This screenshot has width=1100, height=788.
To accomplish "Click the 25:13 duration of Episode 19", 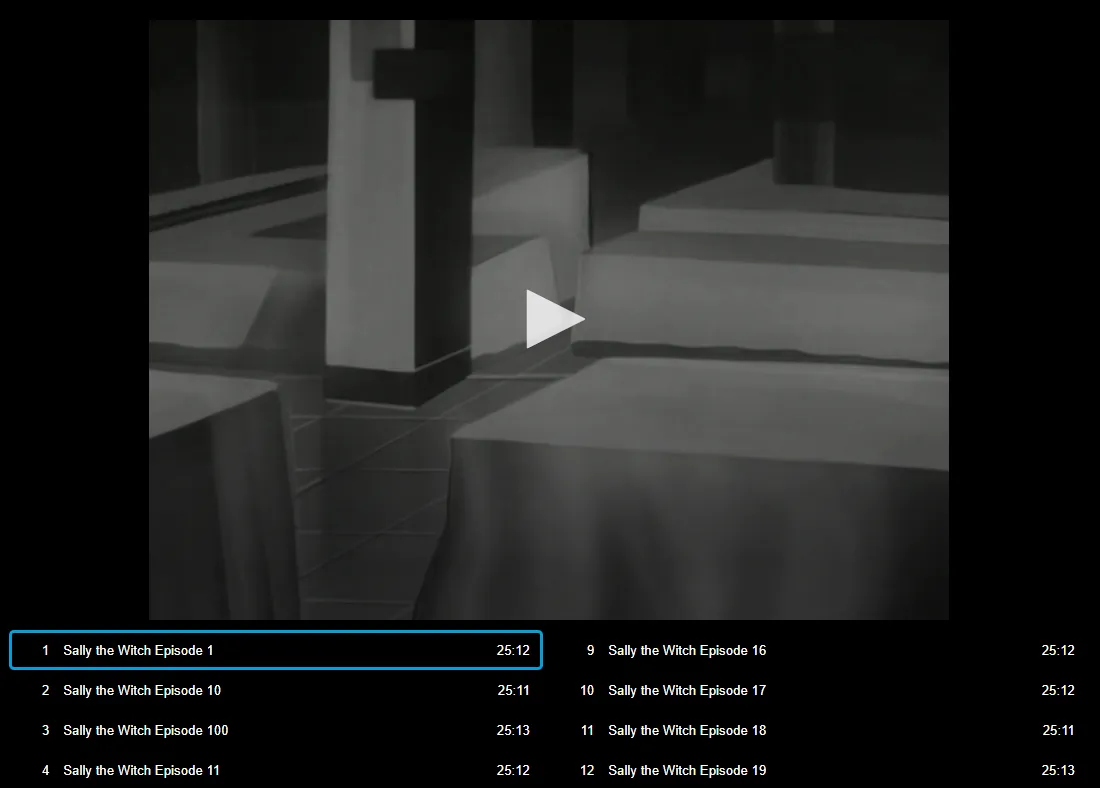I will click(x=1058, y=770).
